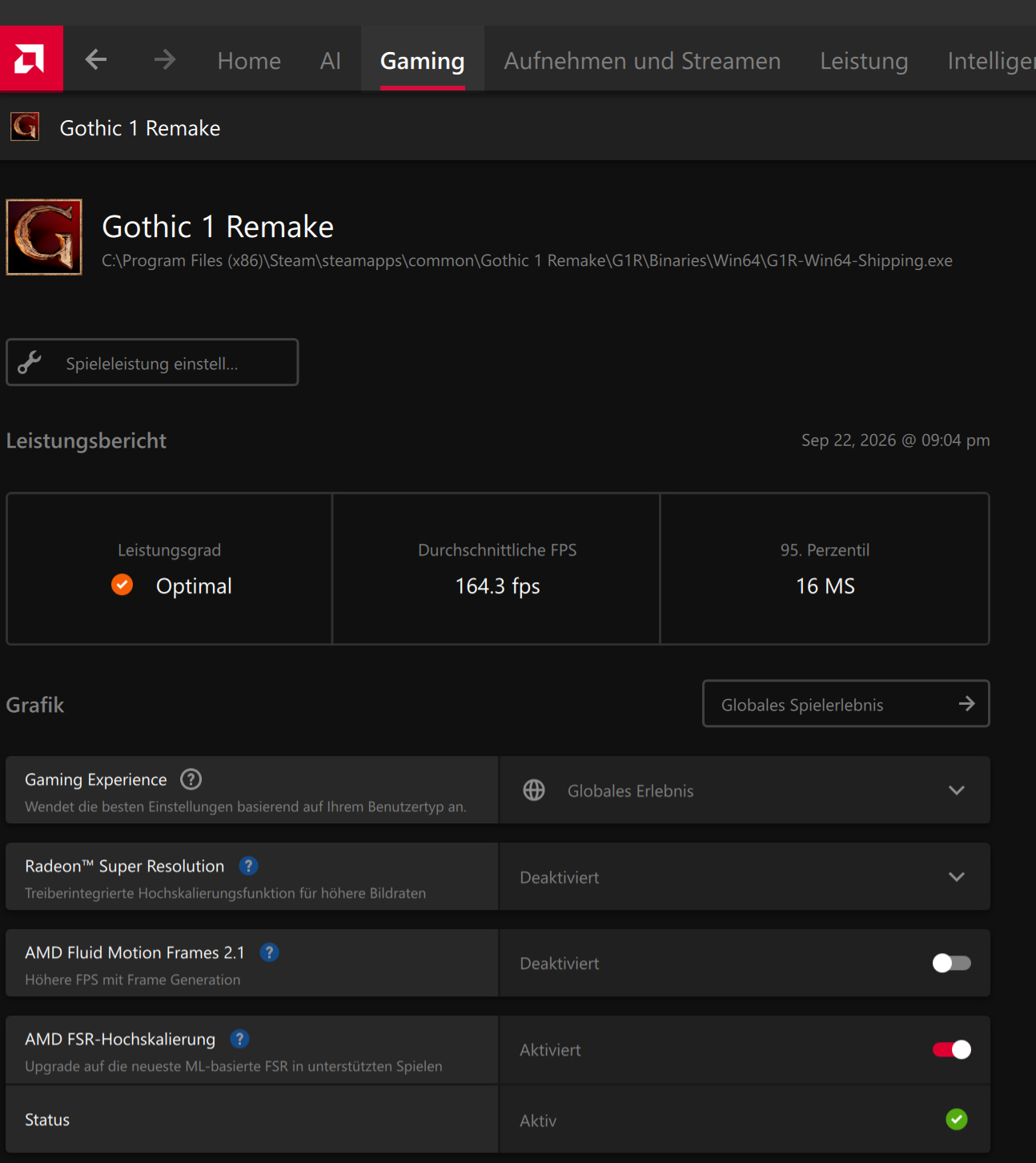Click the Aktiv status text
This screenshot has width=1036, height=1163.
538,1121
